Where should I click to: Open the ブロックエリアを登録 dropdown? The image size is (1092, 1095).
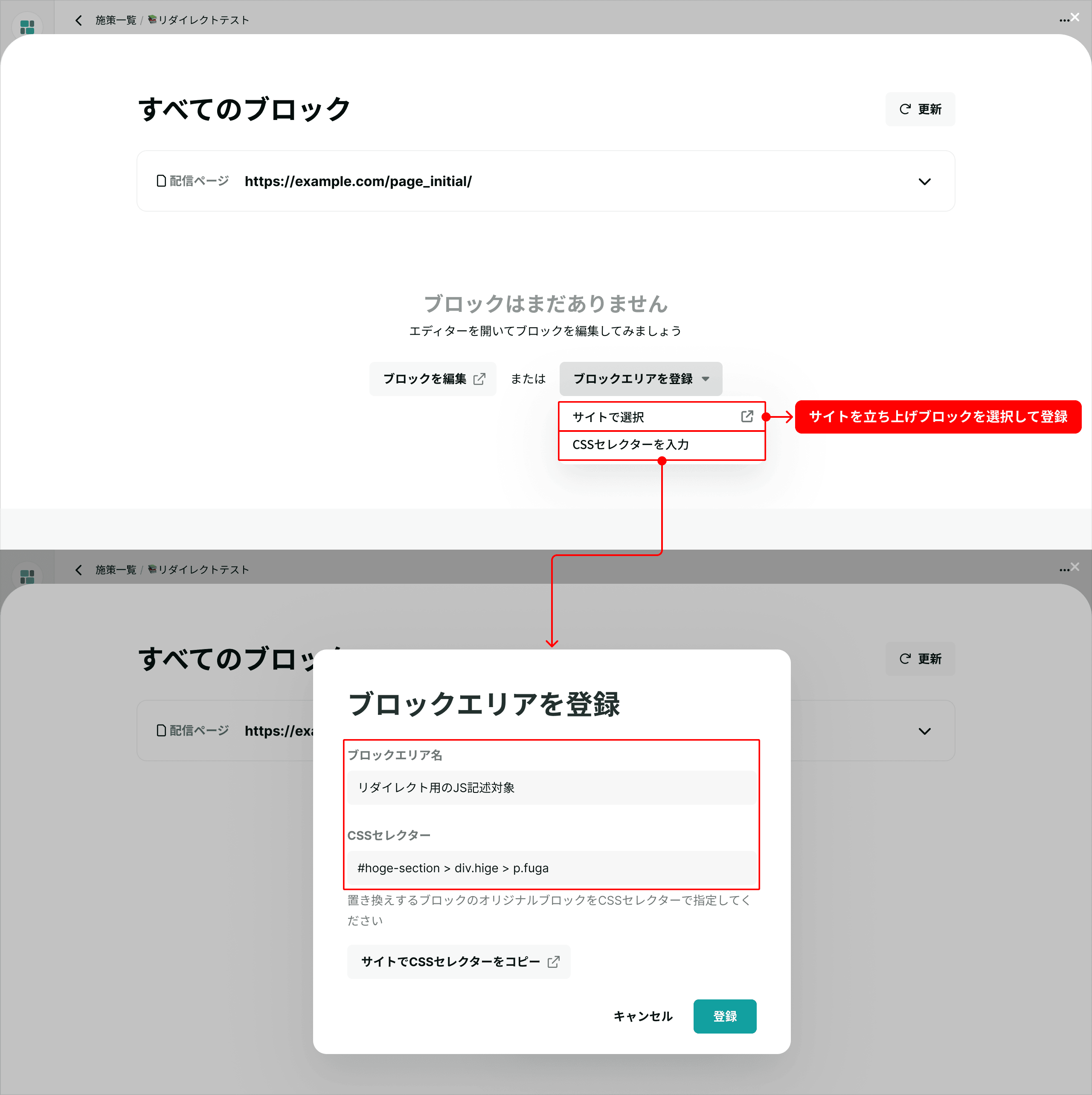(x=640, y=379)
